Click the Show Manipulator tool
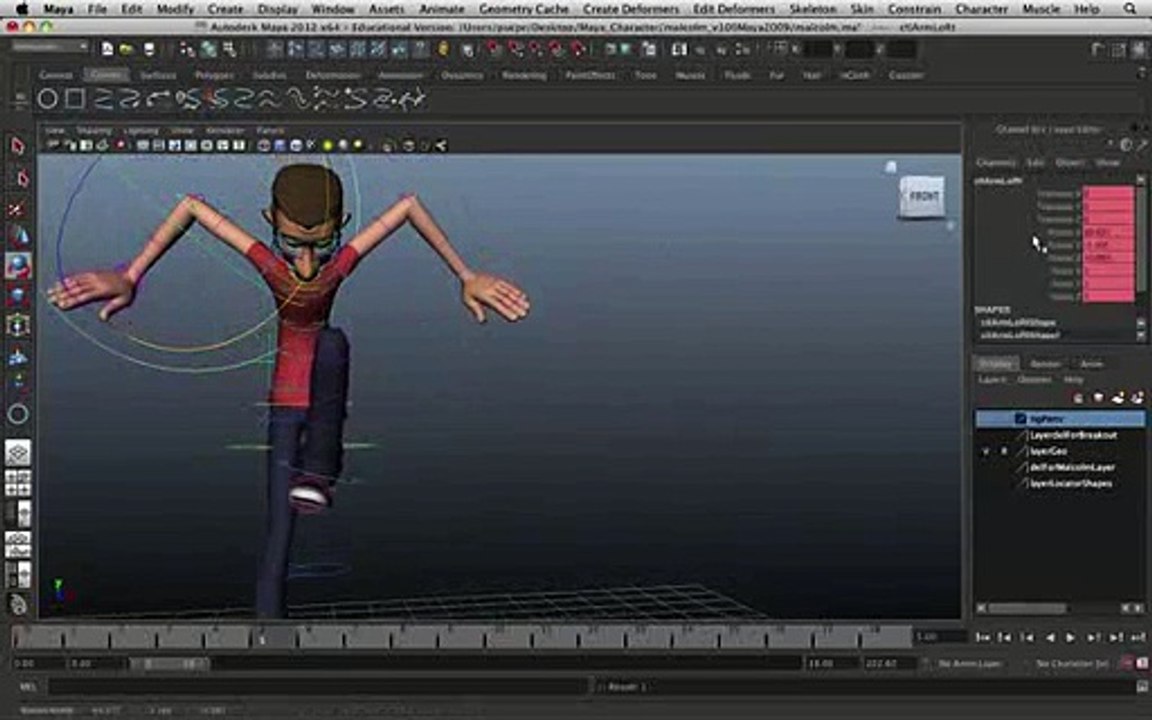Image resolution: width=1152 pixels, height=720 pixels. [x=18, y=383]
